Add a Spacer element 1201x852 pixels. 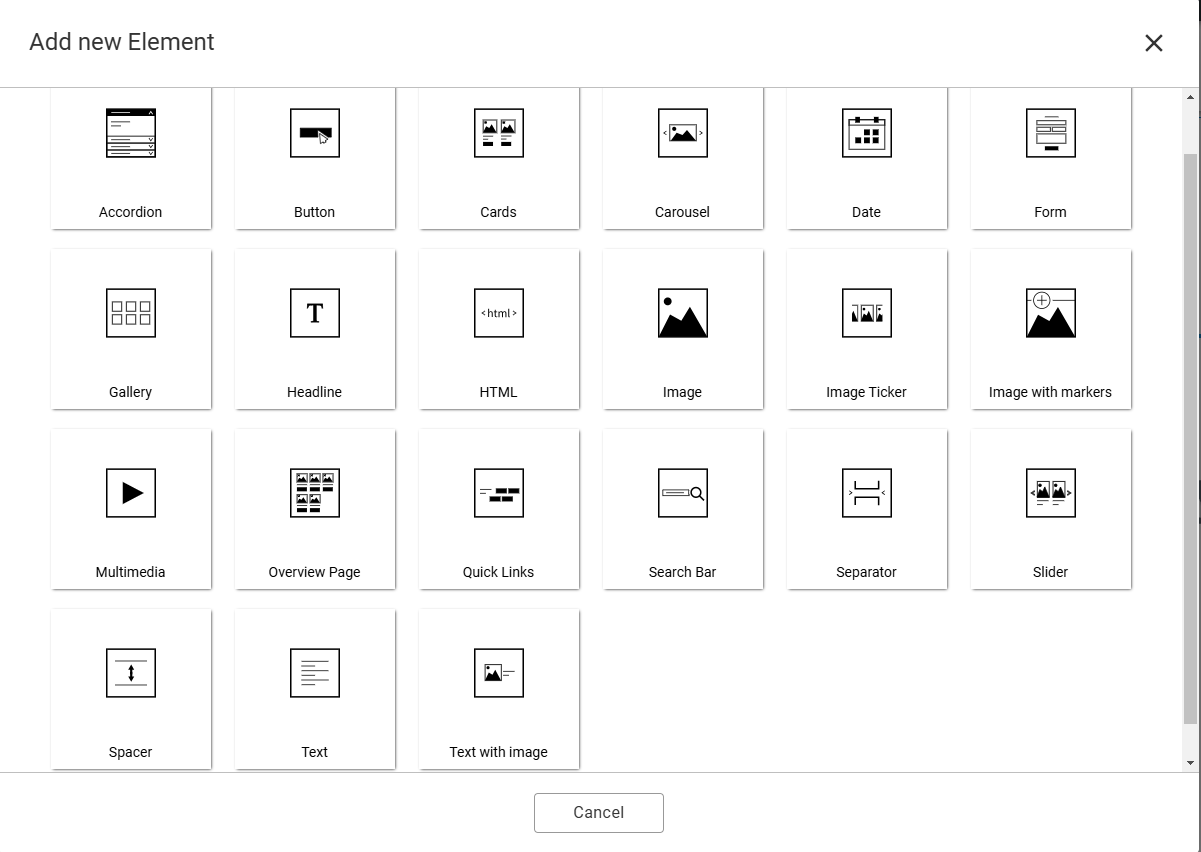point(131,689)
